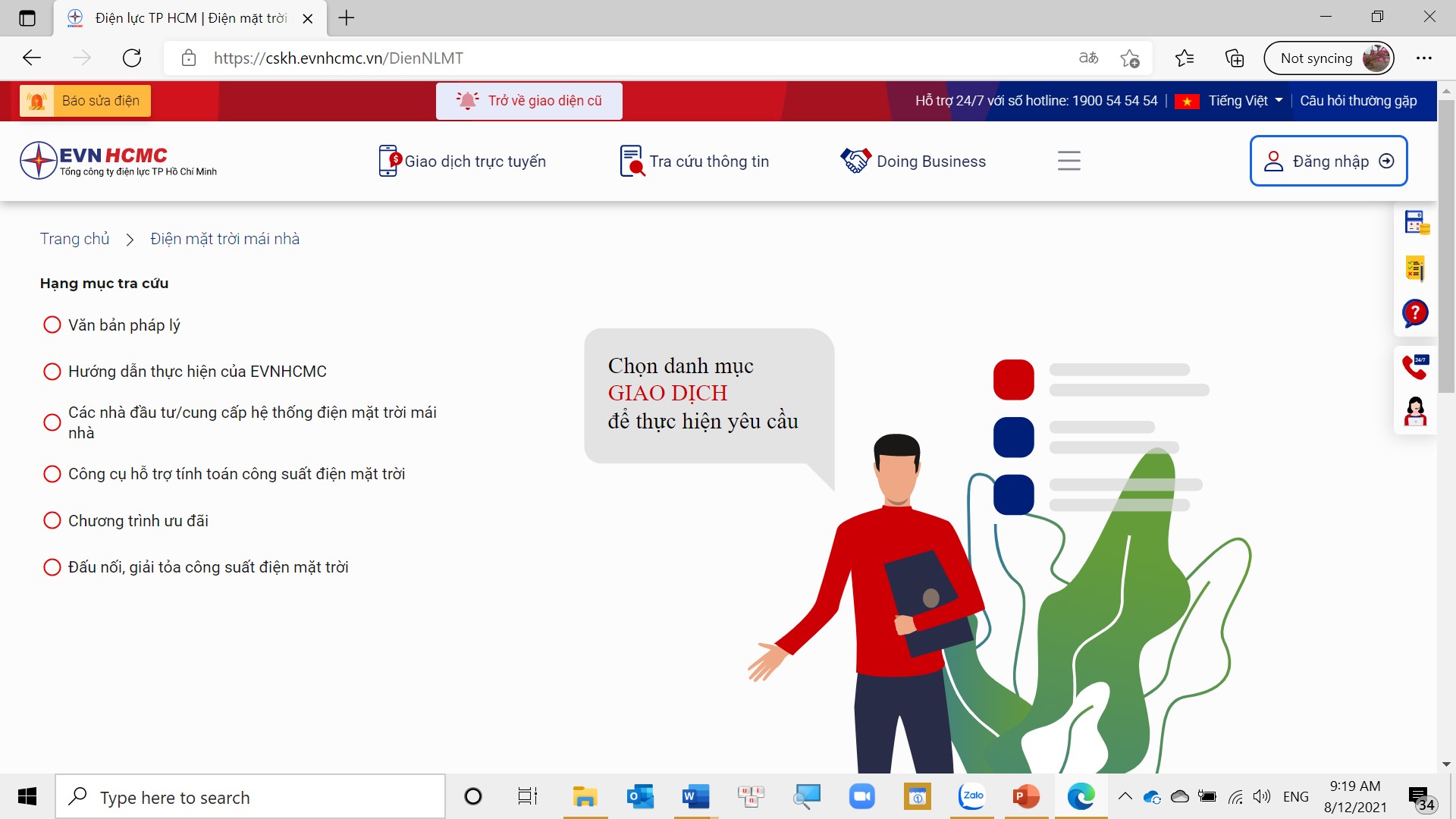Image resolution: width=1456 pixels, height=819 pixels.
Task: Select the Văn bản pháp lý radio option
Action: click(52, 325)
